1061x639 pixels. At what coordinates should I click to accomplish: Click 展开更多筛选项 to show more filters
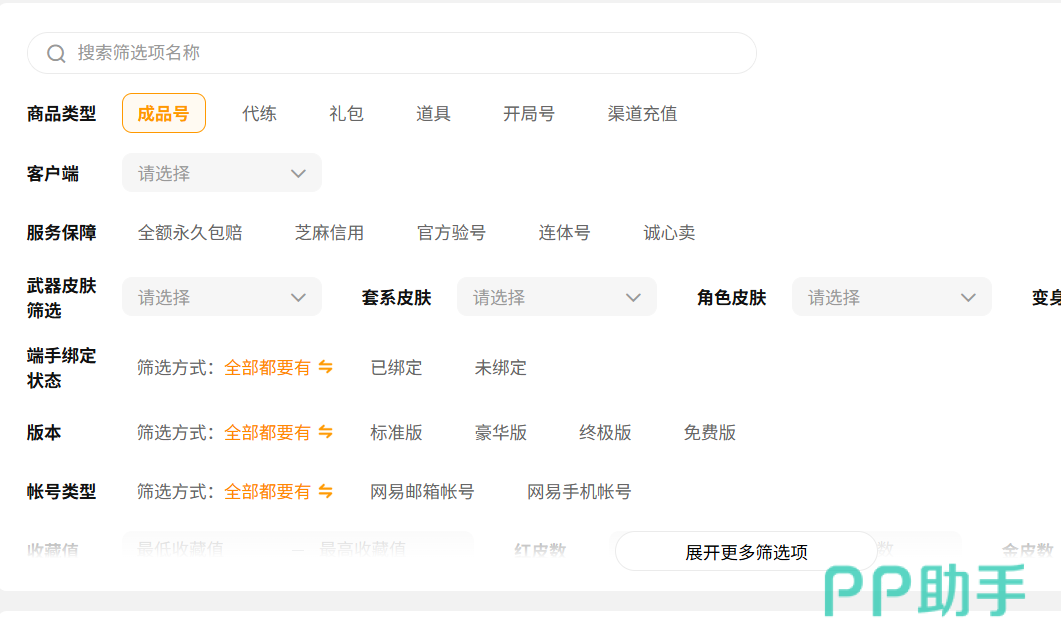point(746,552)
